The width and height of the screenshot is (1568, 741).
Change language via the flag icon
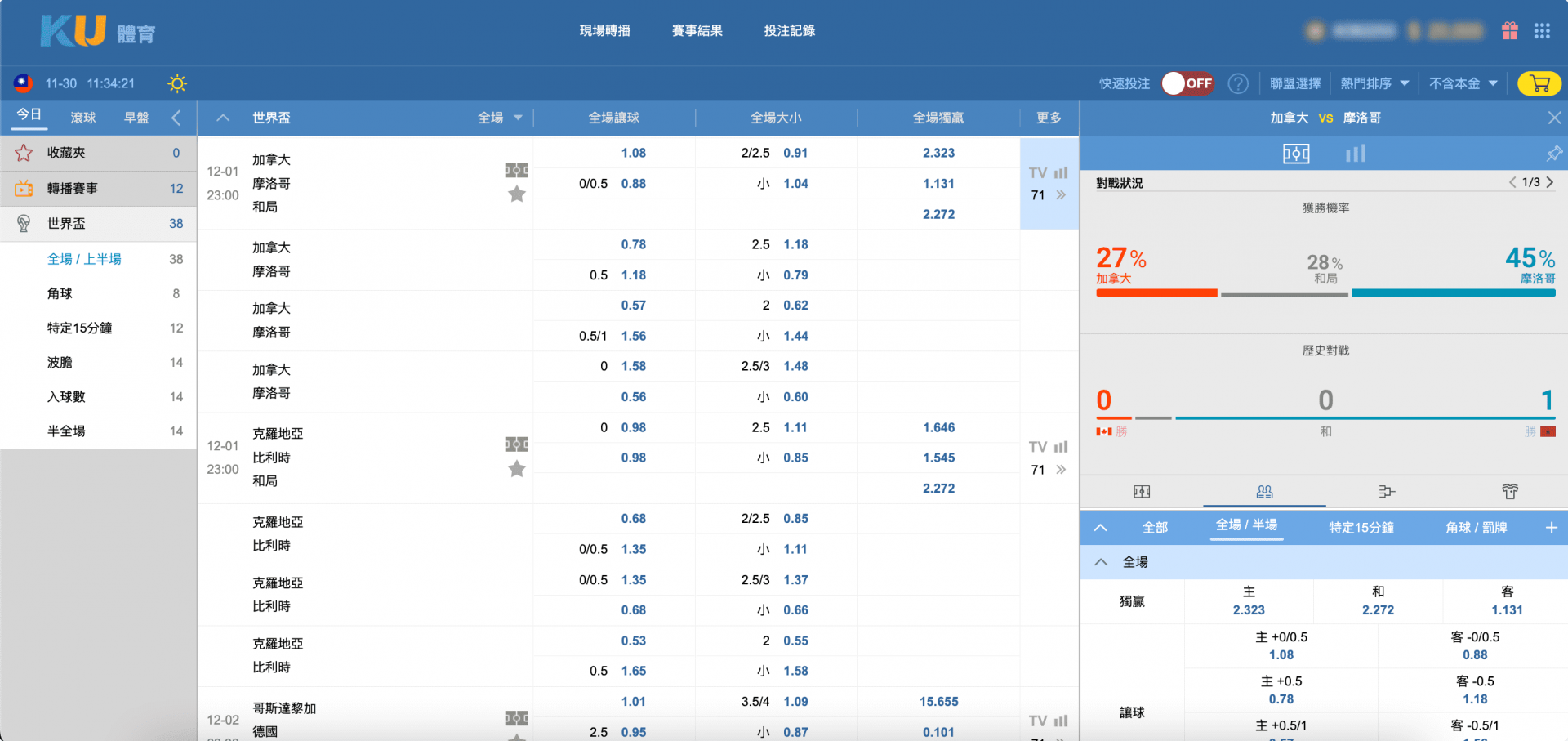coord(23,83)
